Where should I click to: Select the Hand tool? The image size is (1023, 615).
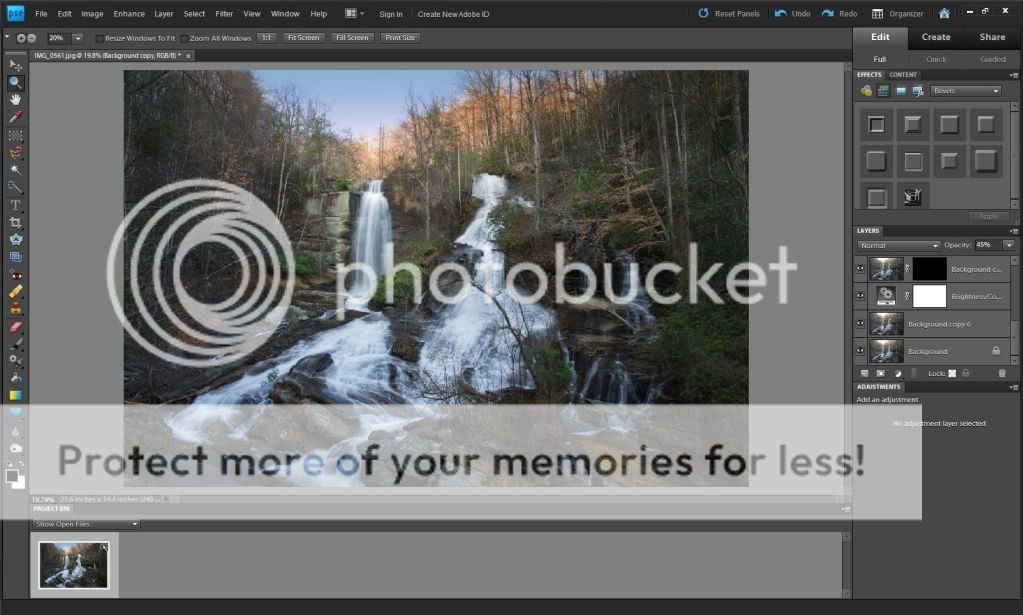tap(15, 100)
